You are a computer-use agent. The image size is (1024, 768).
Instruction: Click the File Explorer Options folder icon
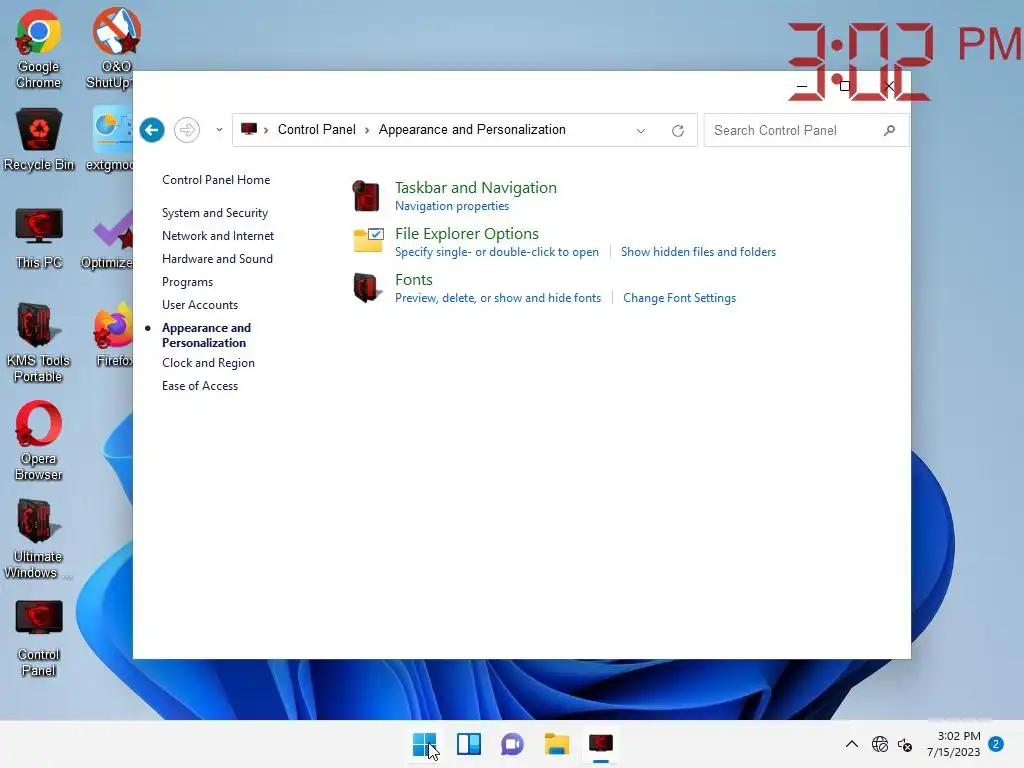click(368, 240)
